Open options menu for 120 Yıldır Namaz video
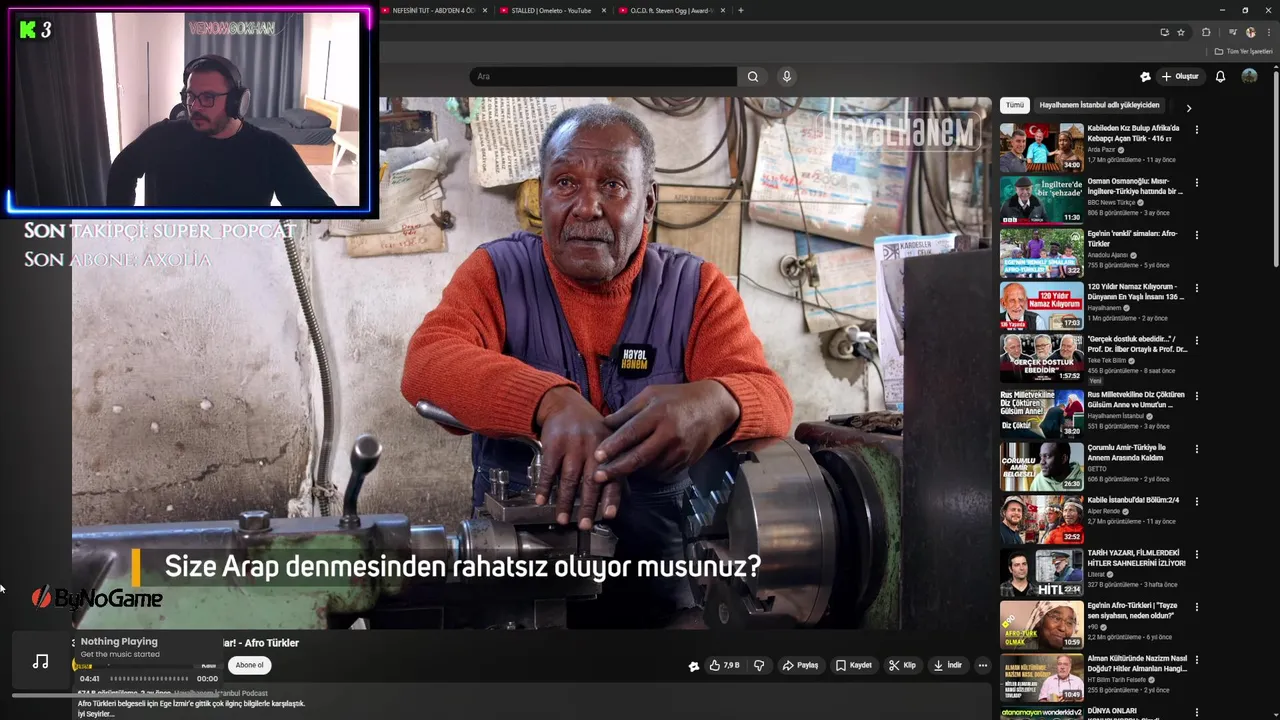This screenshot has width=1280, height=720. tap(1197, 288)
